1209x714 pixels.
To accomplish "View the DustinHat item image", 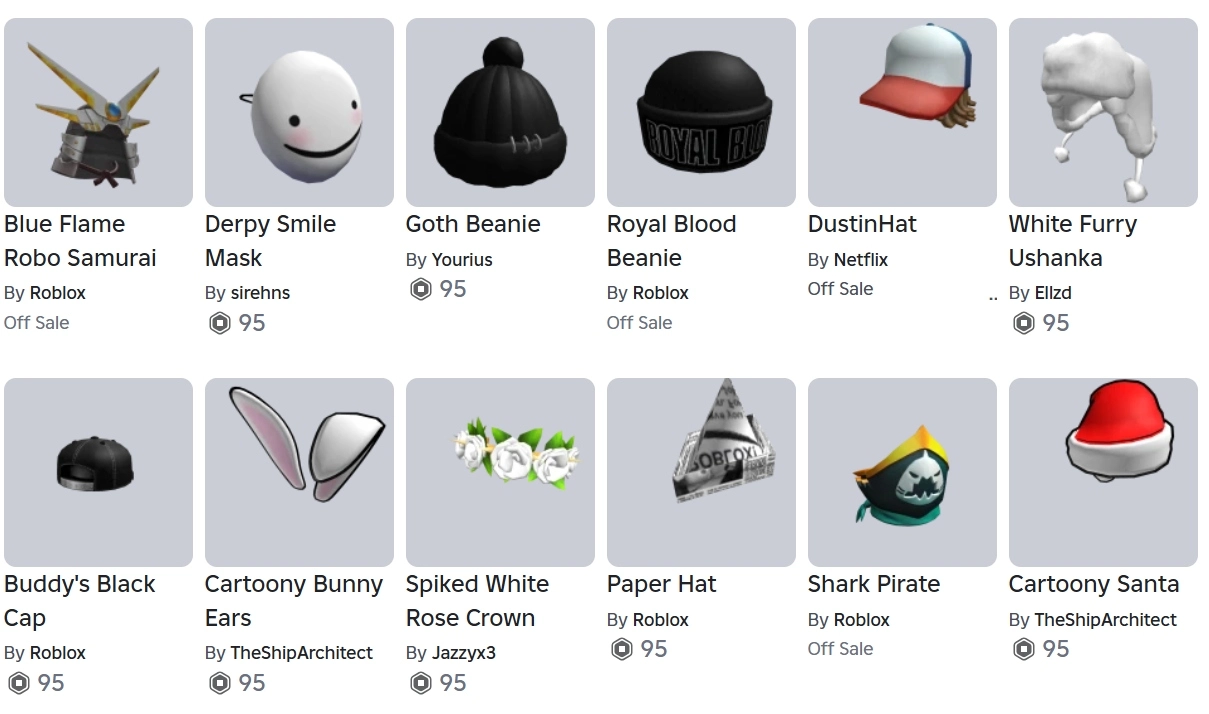I will [902, 112].
